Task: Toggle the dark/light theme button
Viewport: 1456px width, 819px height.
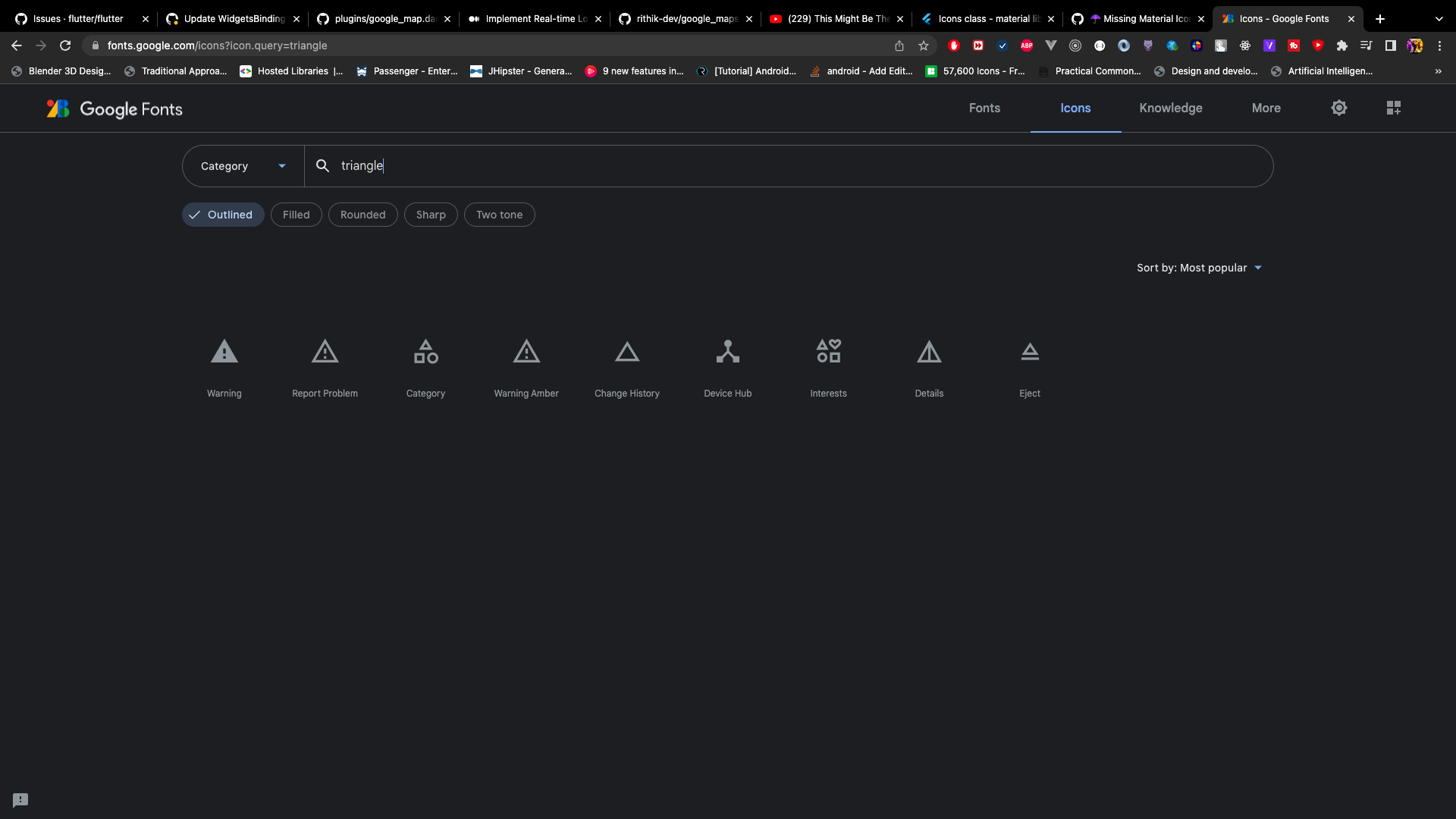Action: pyautogui.click(x=1339, y=108)
